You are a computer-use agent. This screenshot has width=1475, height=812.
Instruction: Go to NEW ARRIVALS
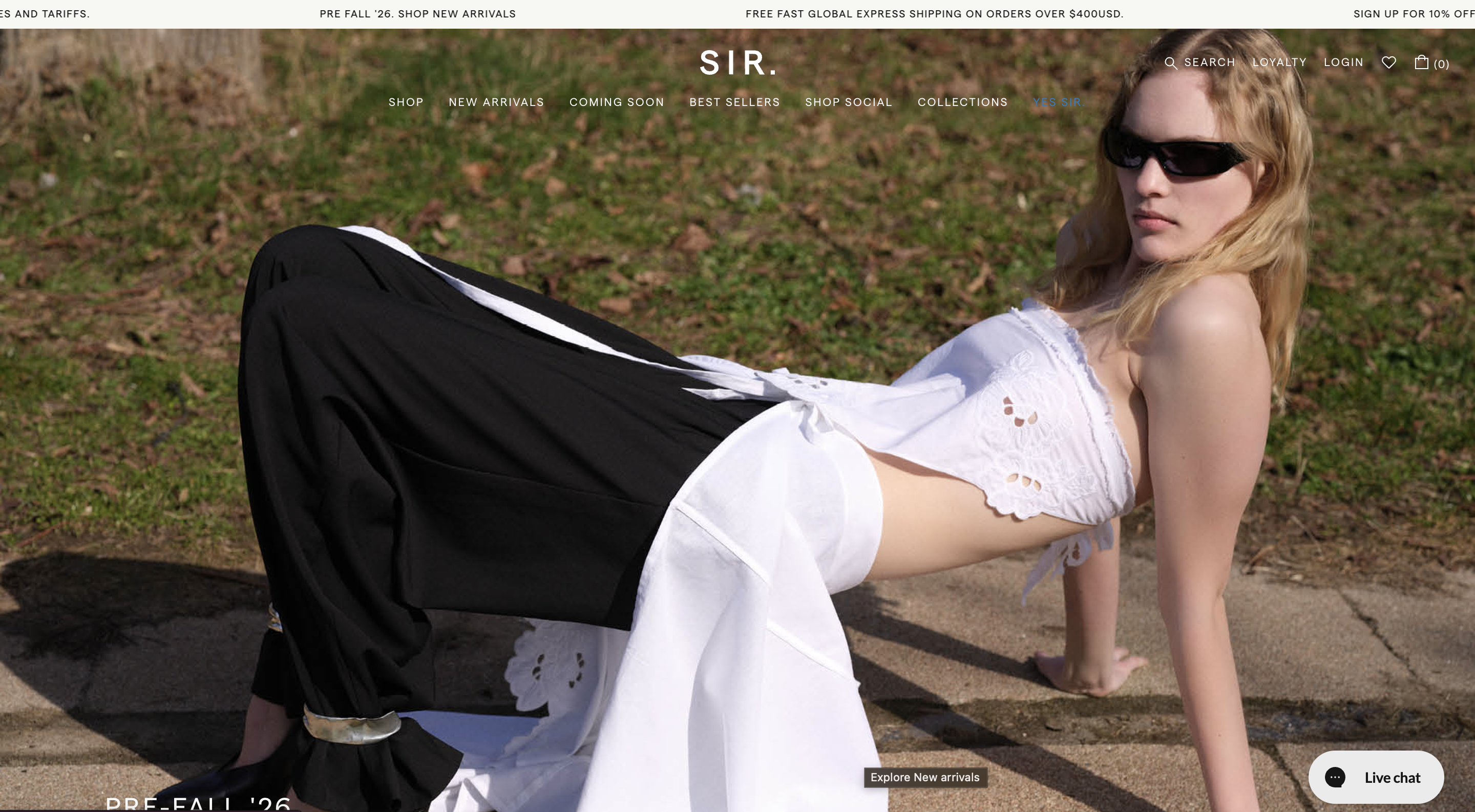coord(496,102)
